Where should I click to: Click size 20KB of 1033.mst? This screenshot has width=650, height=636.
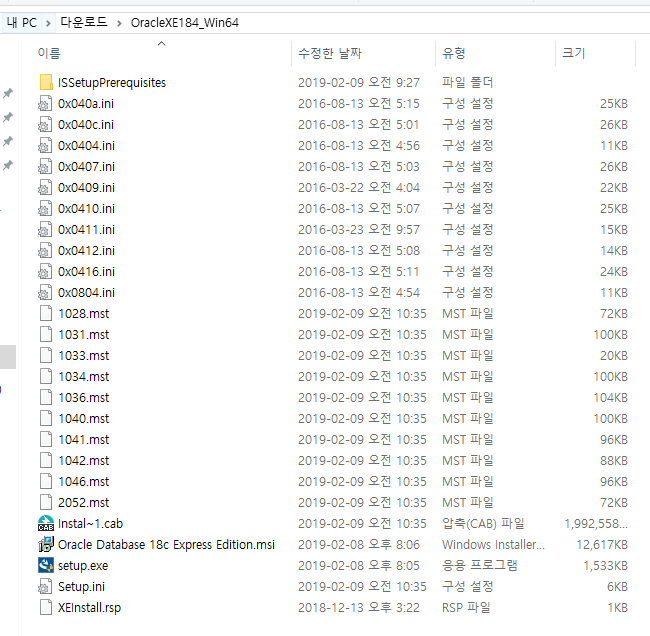coord(614,356)
